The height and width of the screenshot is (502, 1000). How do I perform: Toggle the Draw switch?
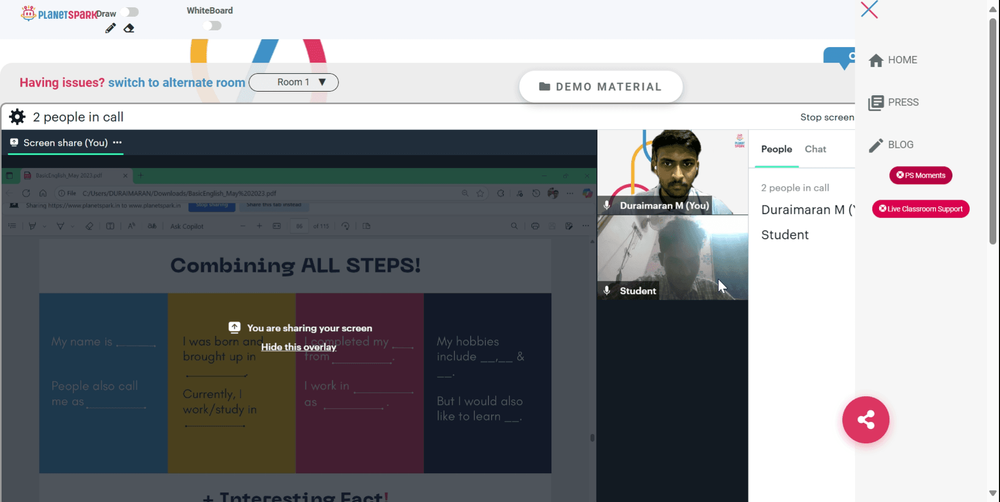point(129,12)
